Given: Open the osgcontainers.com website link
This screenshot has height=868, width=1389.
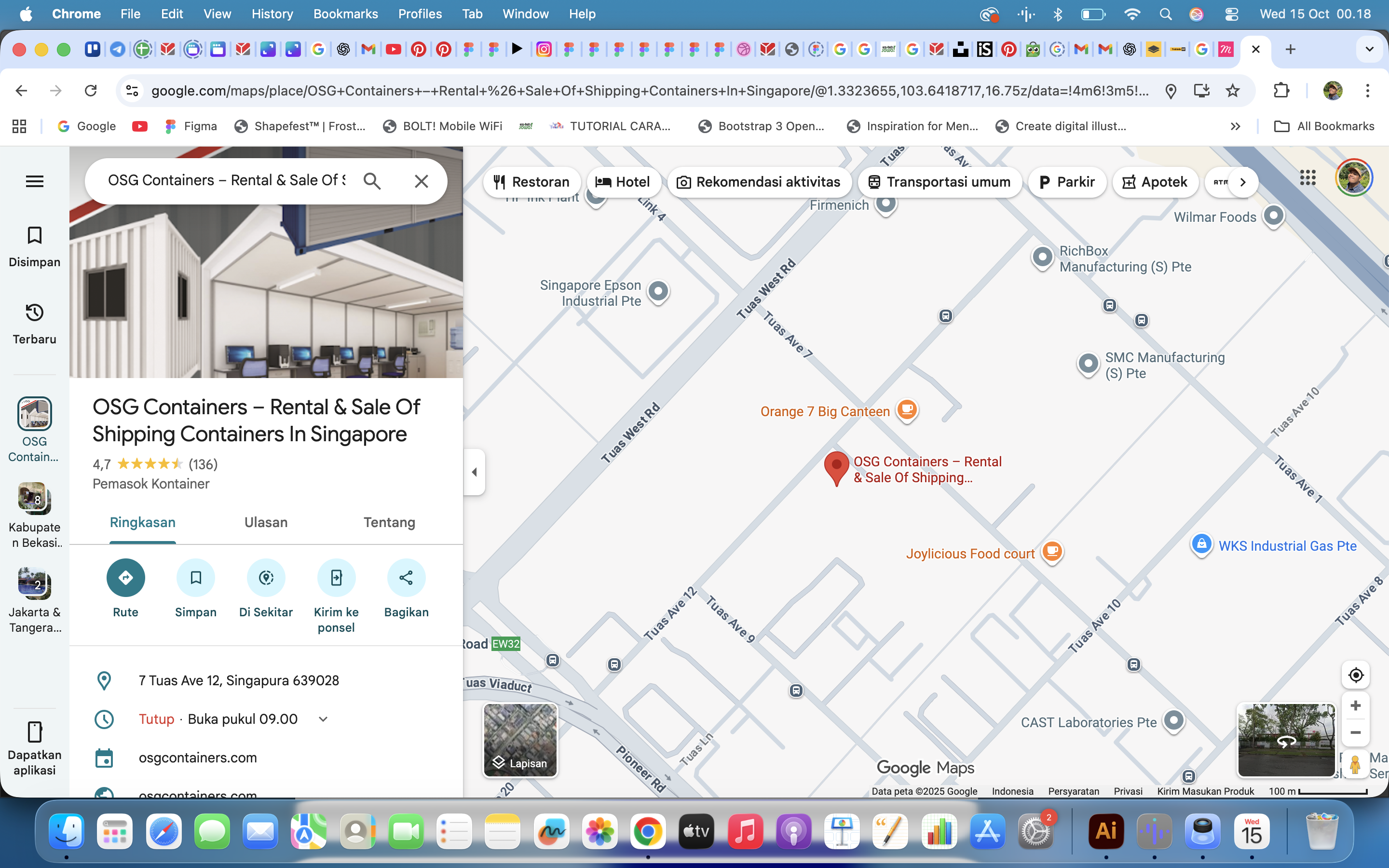Looking at the screenshot, I should [197, 757].
